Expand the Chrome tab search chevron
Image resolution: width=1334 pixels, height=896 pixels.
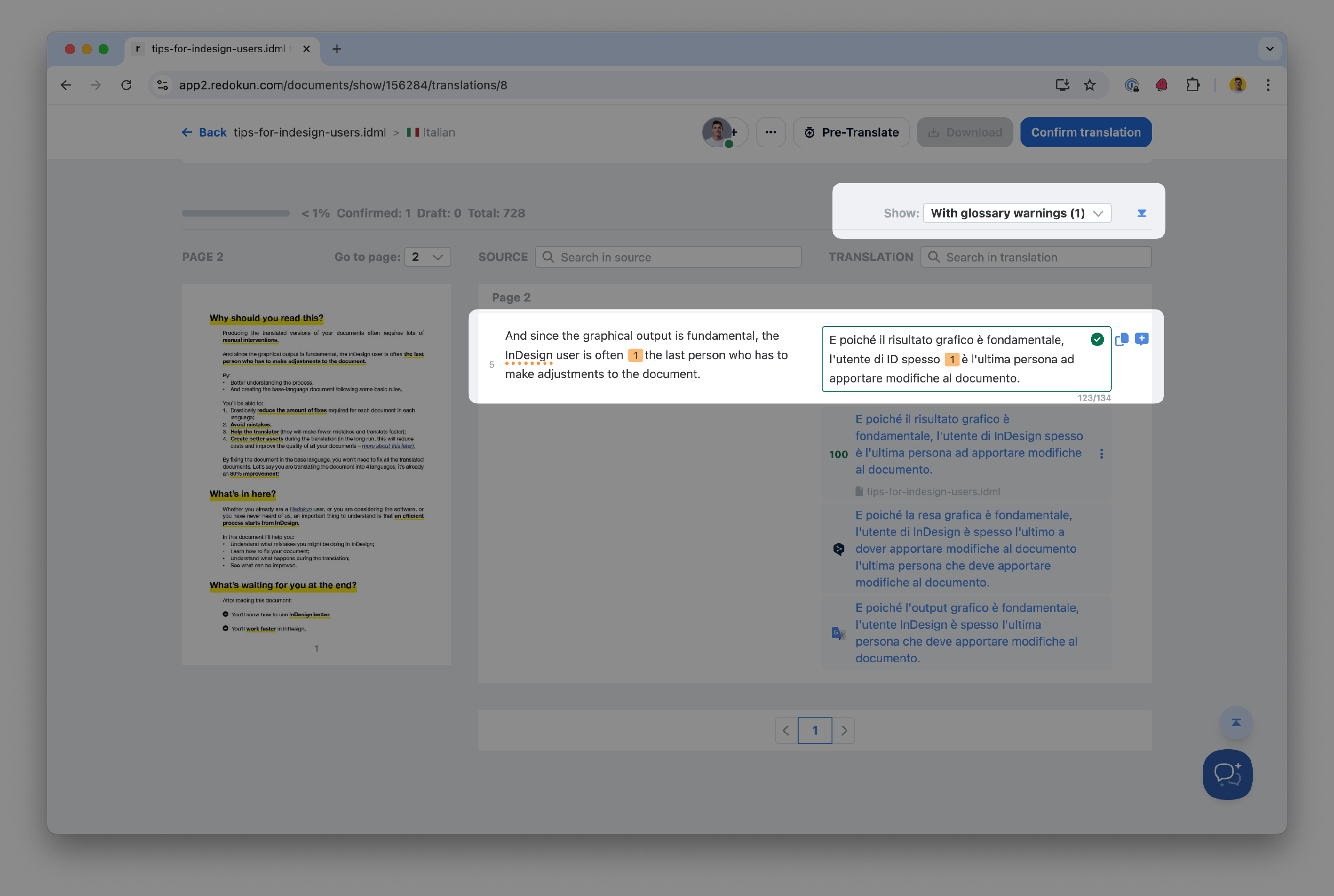pos(1270,48)
